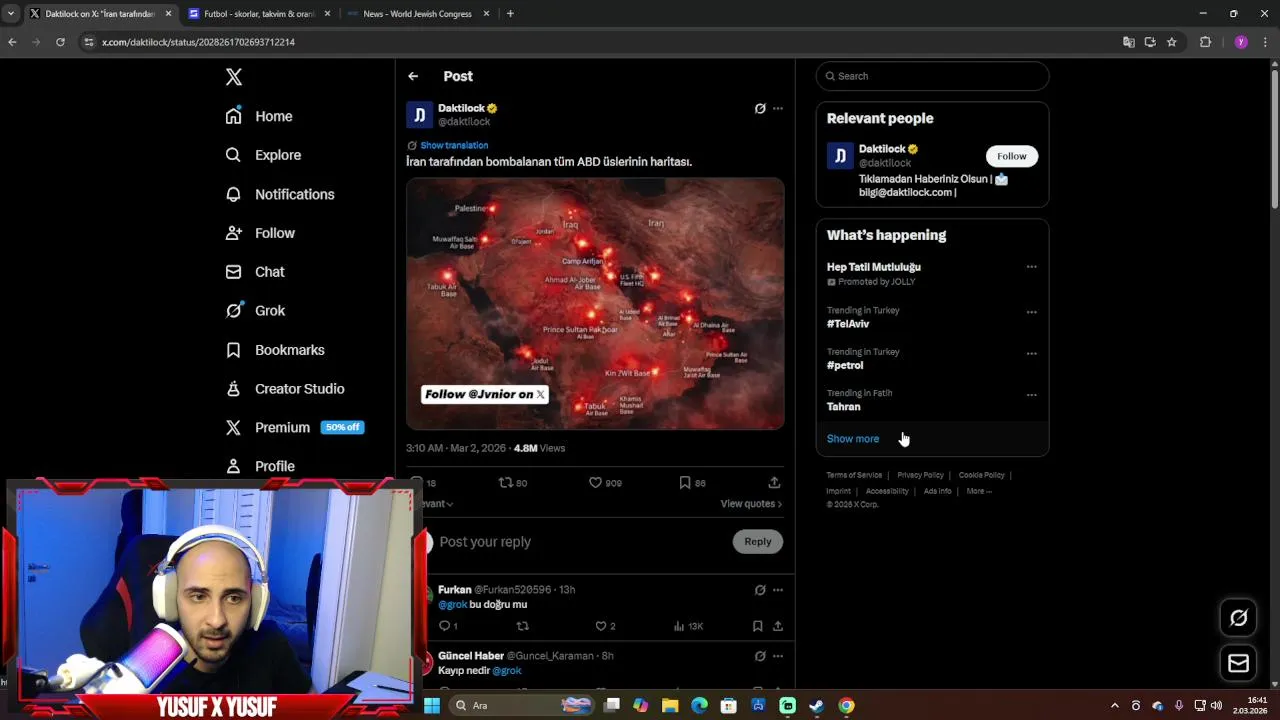Click the address bar URL
1280x720 pixels.
point(198,42)
